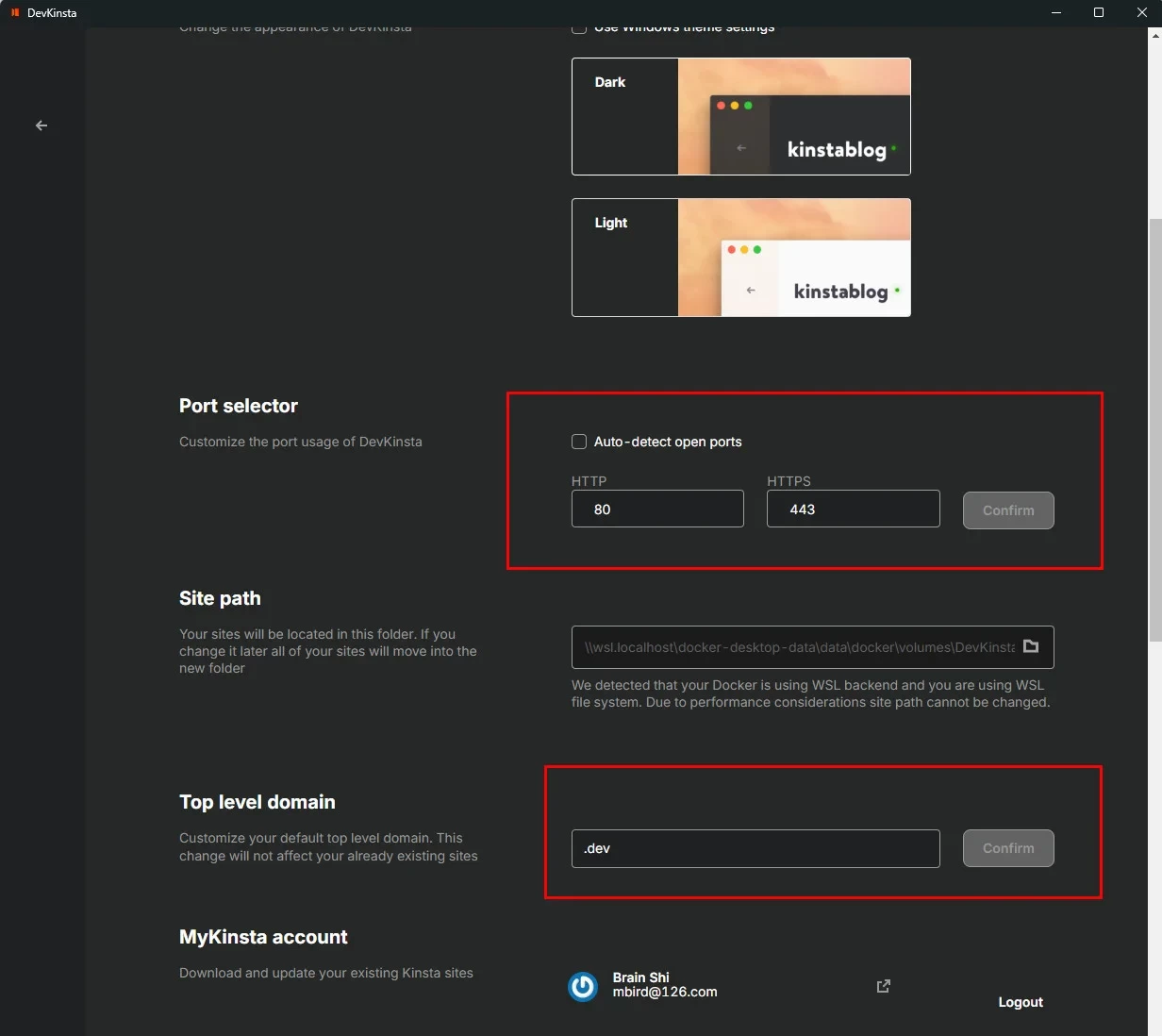Click the top level domain .dev field

pyautogui.click(x=755, y=848)
